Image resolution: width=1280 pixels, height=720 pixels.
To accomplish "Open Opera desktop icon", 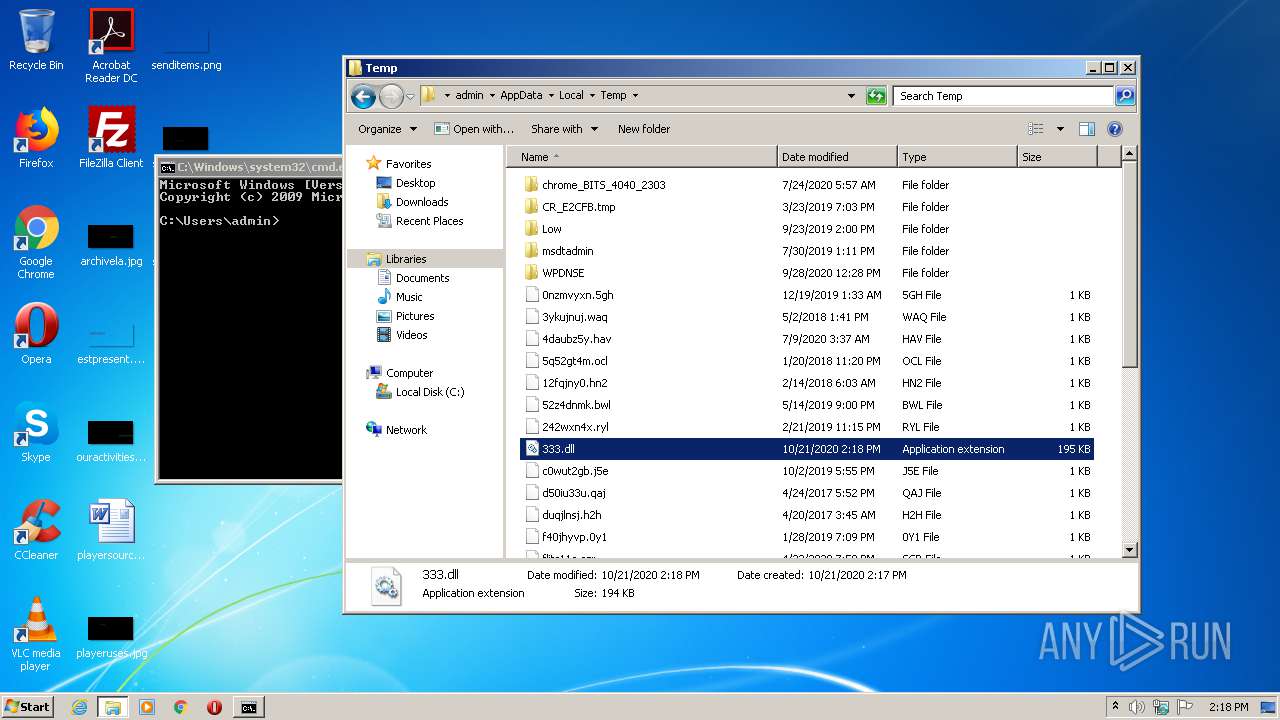I will pyautogui.click(x=36, y=334).
